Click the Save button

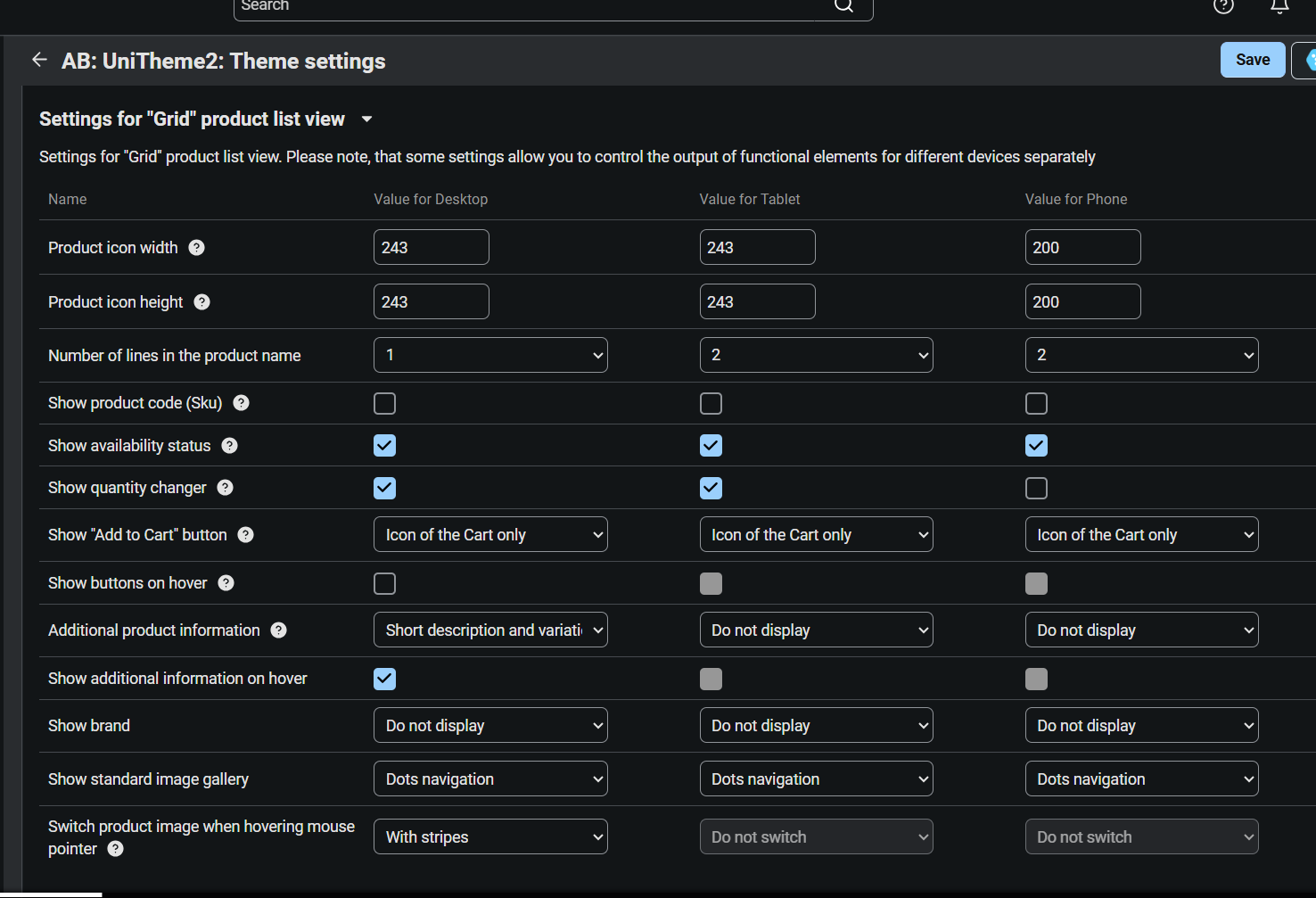click(x=1252, y=60)
